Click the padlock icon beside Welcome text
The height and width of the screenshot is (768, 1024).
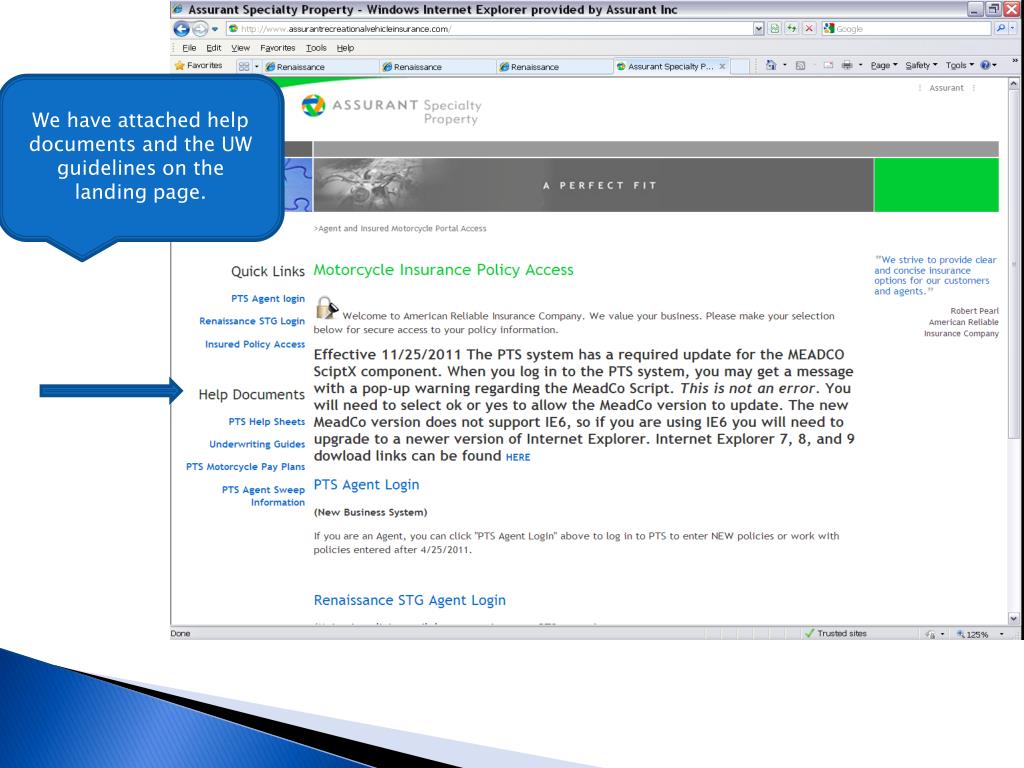coord(326,308)
